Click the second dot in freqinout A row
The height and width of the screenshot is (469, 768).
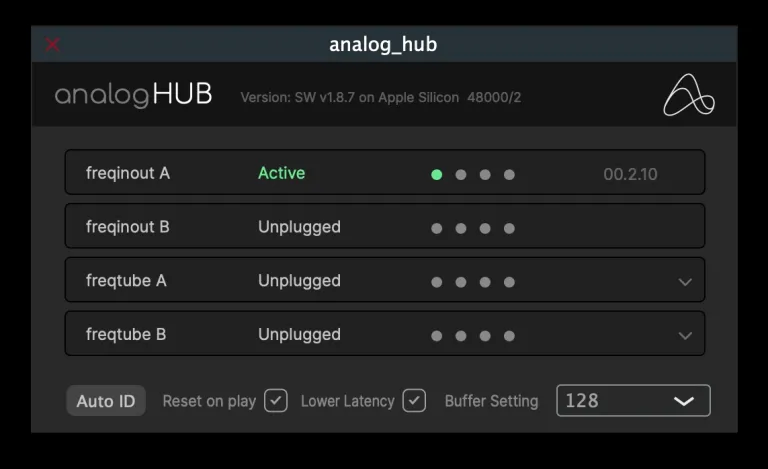[461, 174]
